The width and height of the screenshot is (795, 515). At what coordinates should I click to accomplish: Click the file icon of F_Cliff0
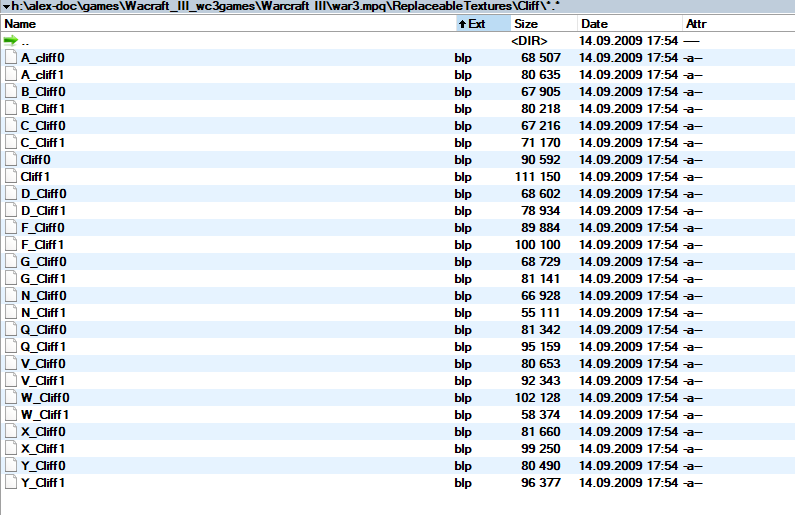pos(11,227)
